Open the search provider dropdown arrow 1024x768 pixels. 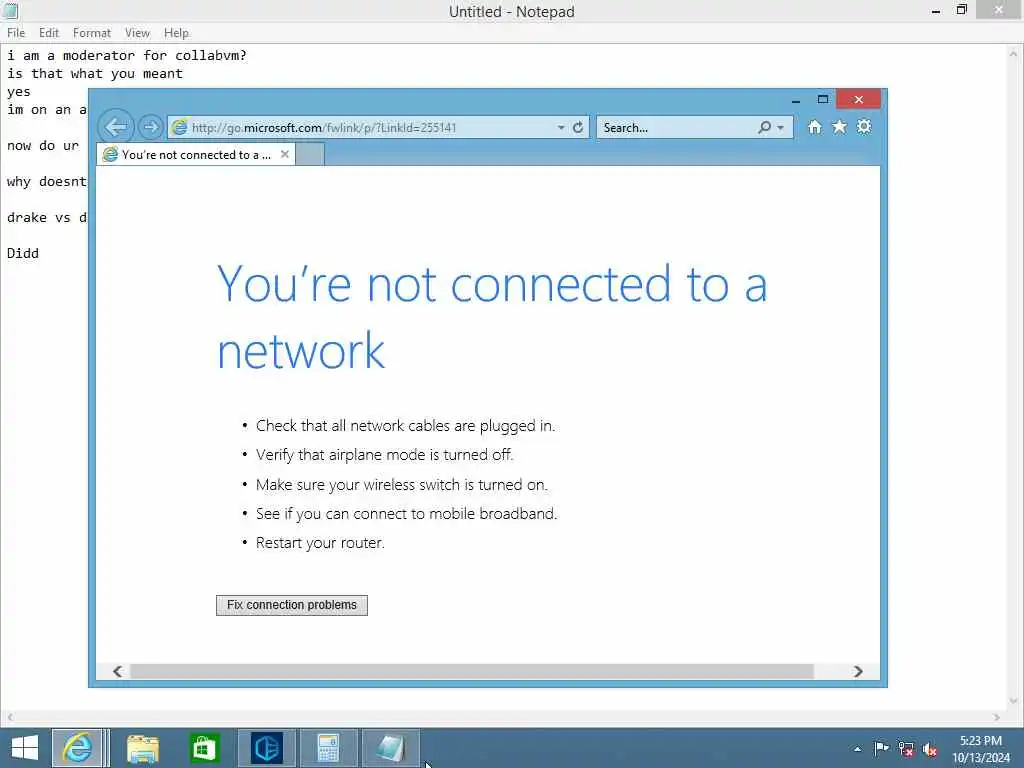pos(780,127)
